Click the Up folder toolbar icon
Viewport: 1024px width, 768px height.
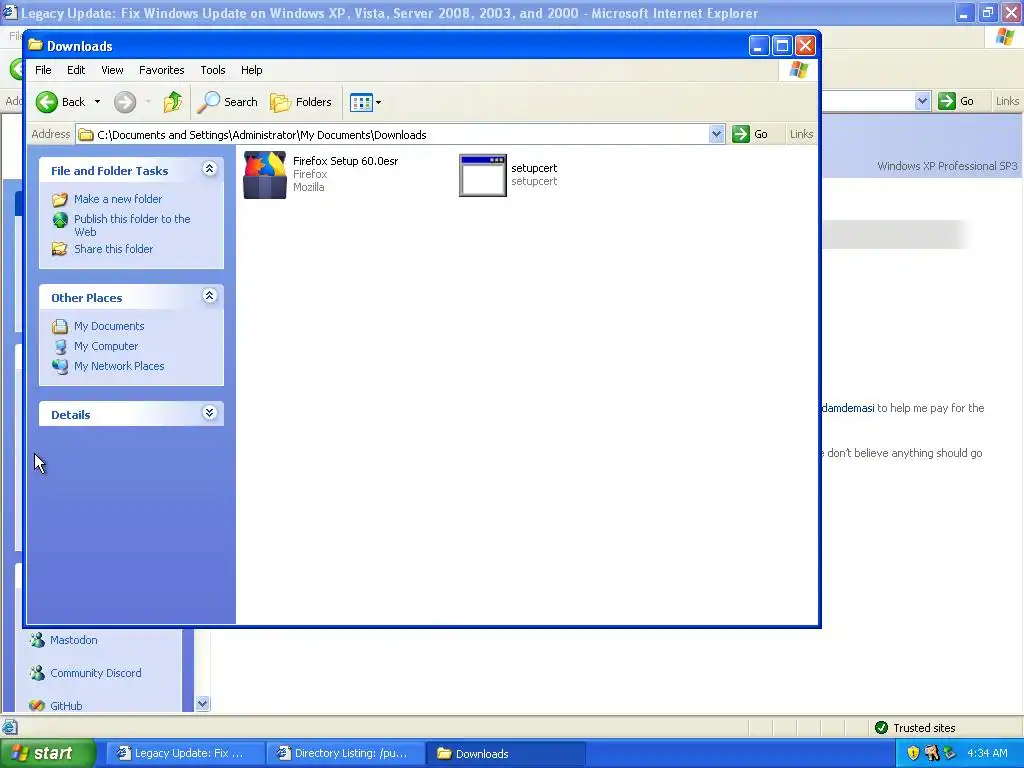pos(173,102)
